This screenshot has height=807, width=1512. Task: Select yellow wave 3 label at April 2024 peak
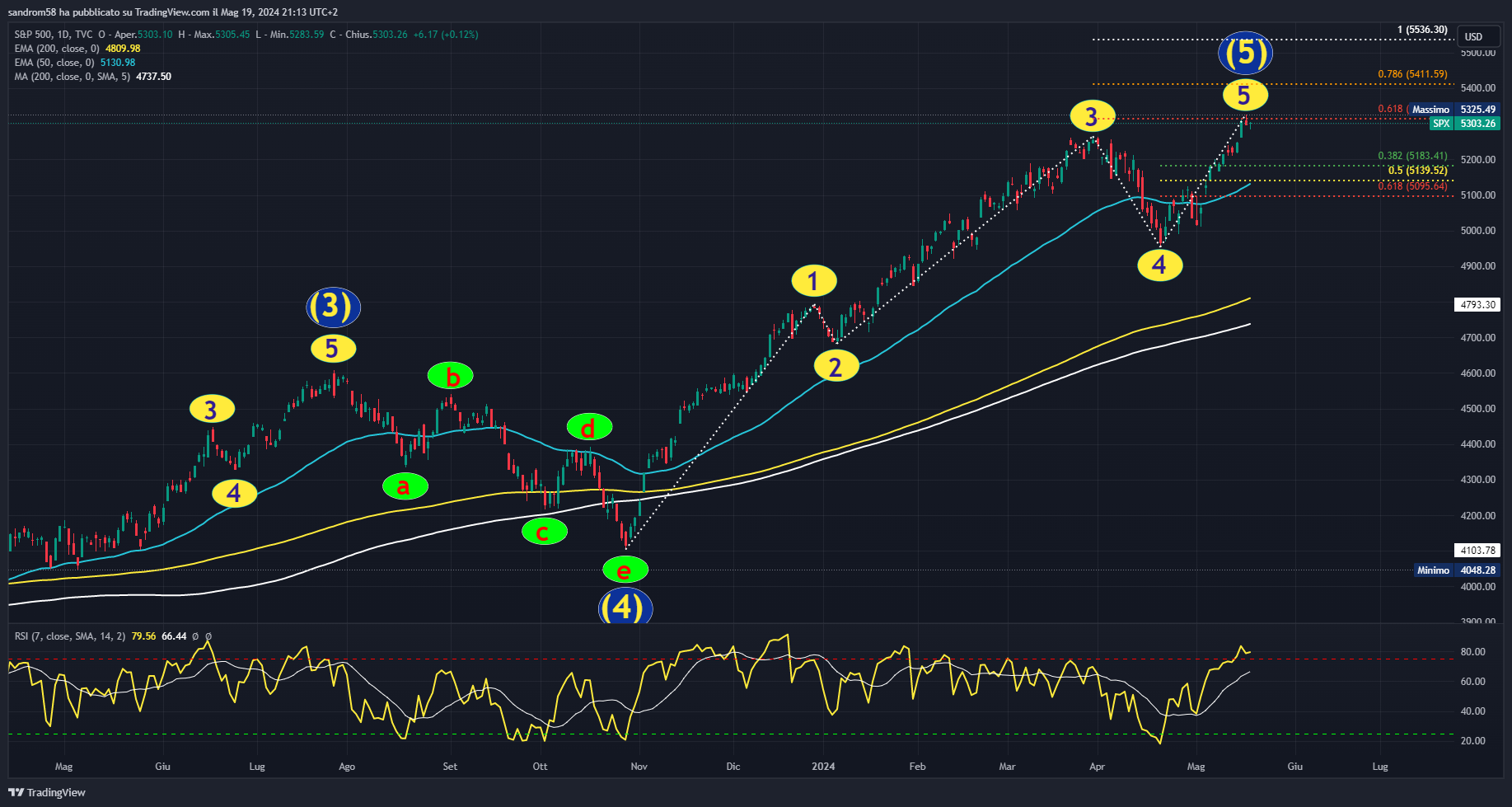[x=1093, y=116]
